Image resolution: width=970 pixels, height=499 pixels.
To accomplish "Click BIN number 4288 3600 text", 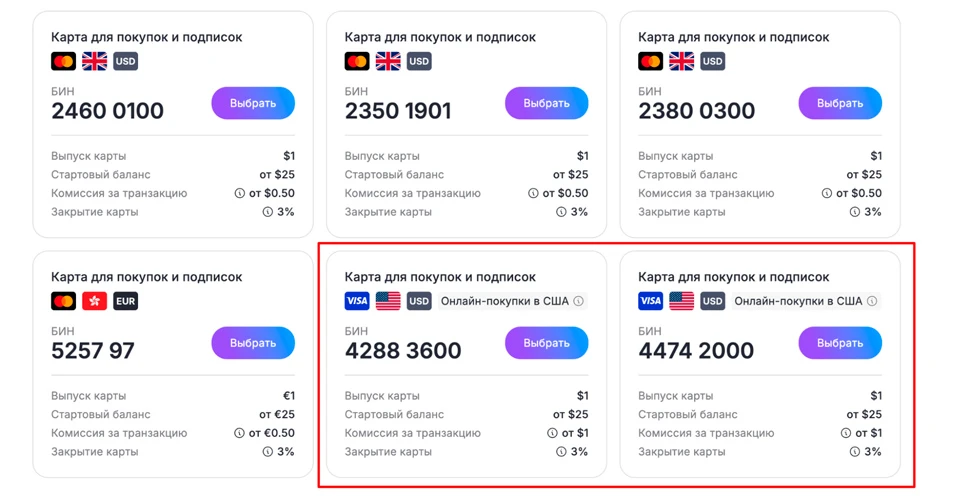I will pyautogui.click(x=403, y=351).
